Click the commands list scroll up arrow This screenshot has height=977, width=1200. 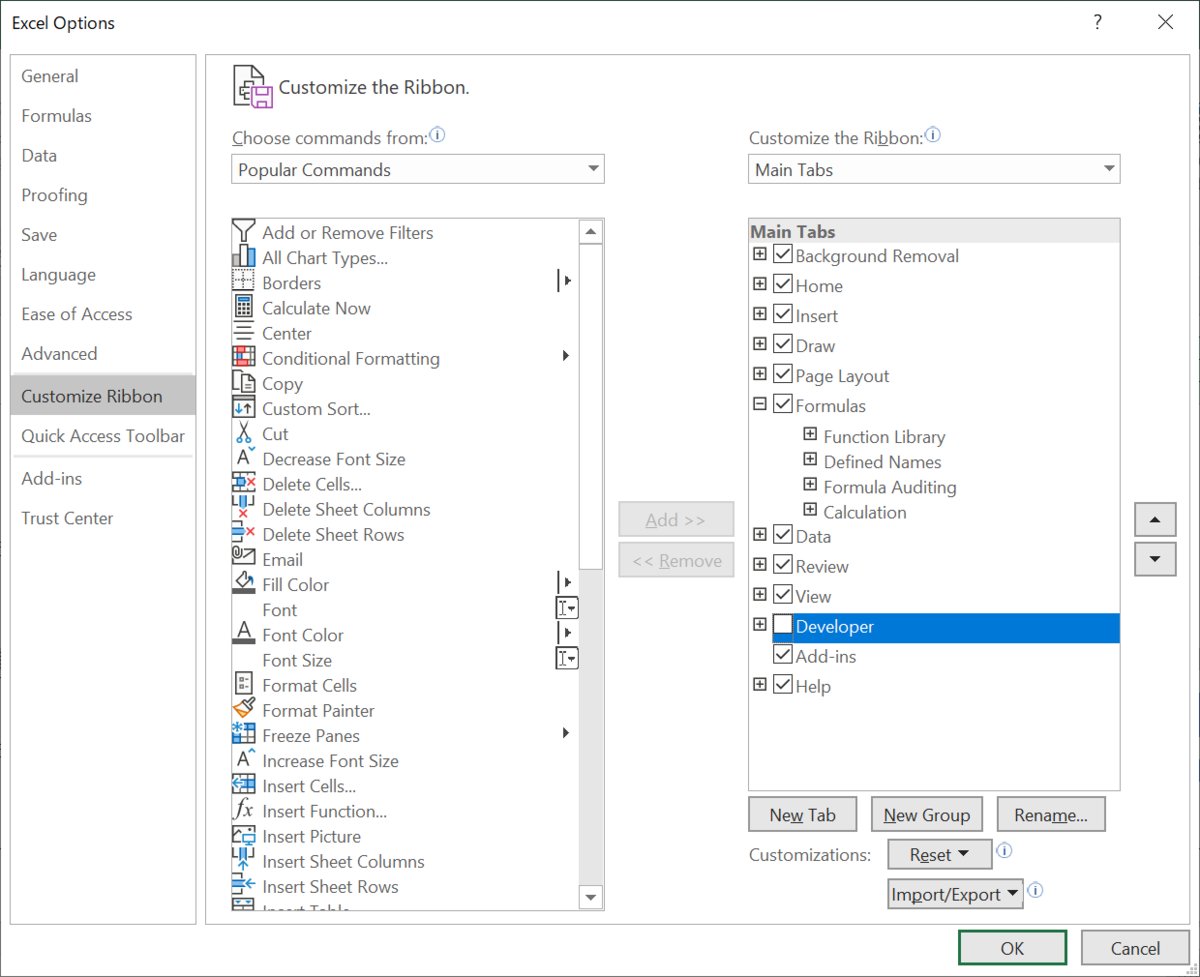[x=590, y=232]
